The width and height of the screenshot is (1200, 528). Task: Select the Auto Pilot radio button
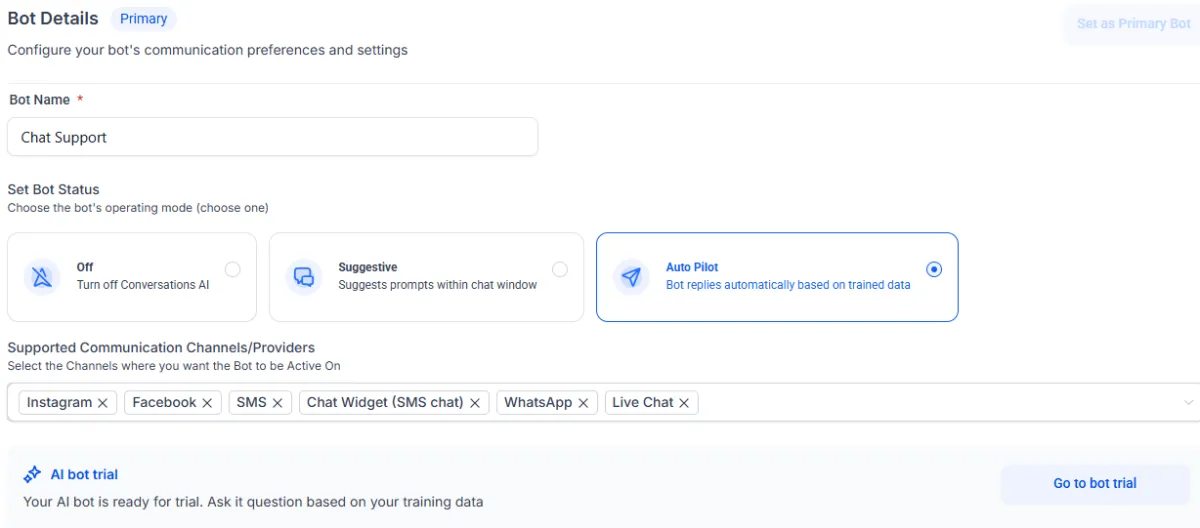tap(934, 269)
